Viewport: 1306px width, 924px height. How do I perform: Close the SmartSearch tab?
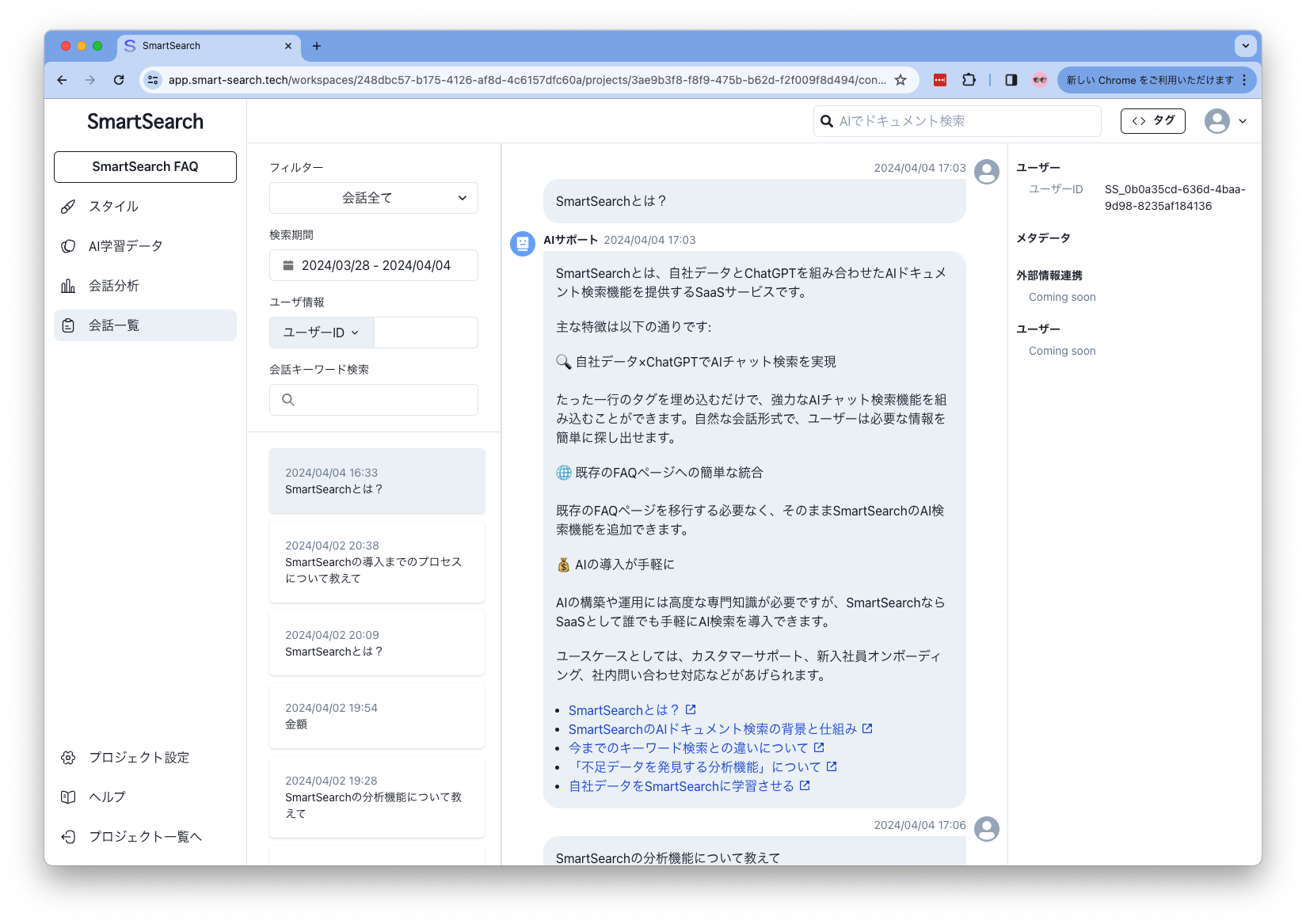(x=288, y=46)
